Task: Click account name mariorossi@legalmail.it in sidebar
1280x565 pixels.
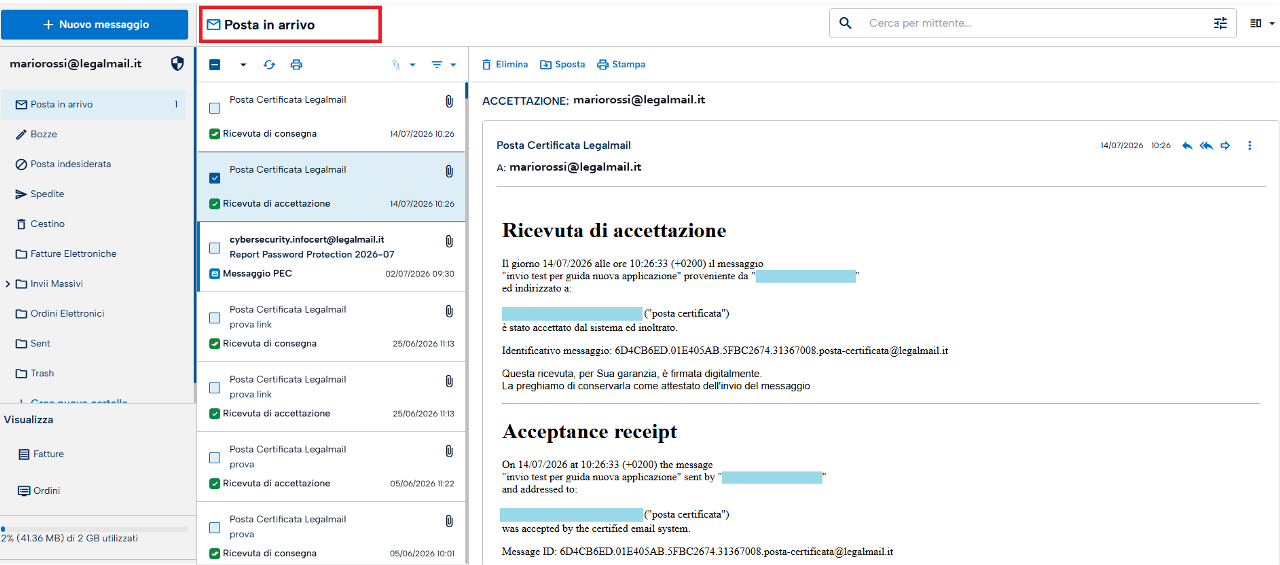Action: coord(75,63)
